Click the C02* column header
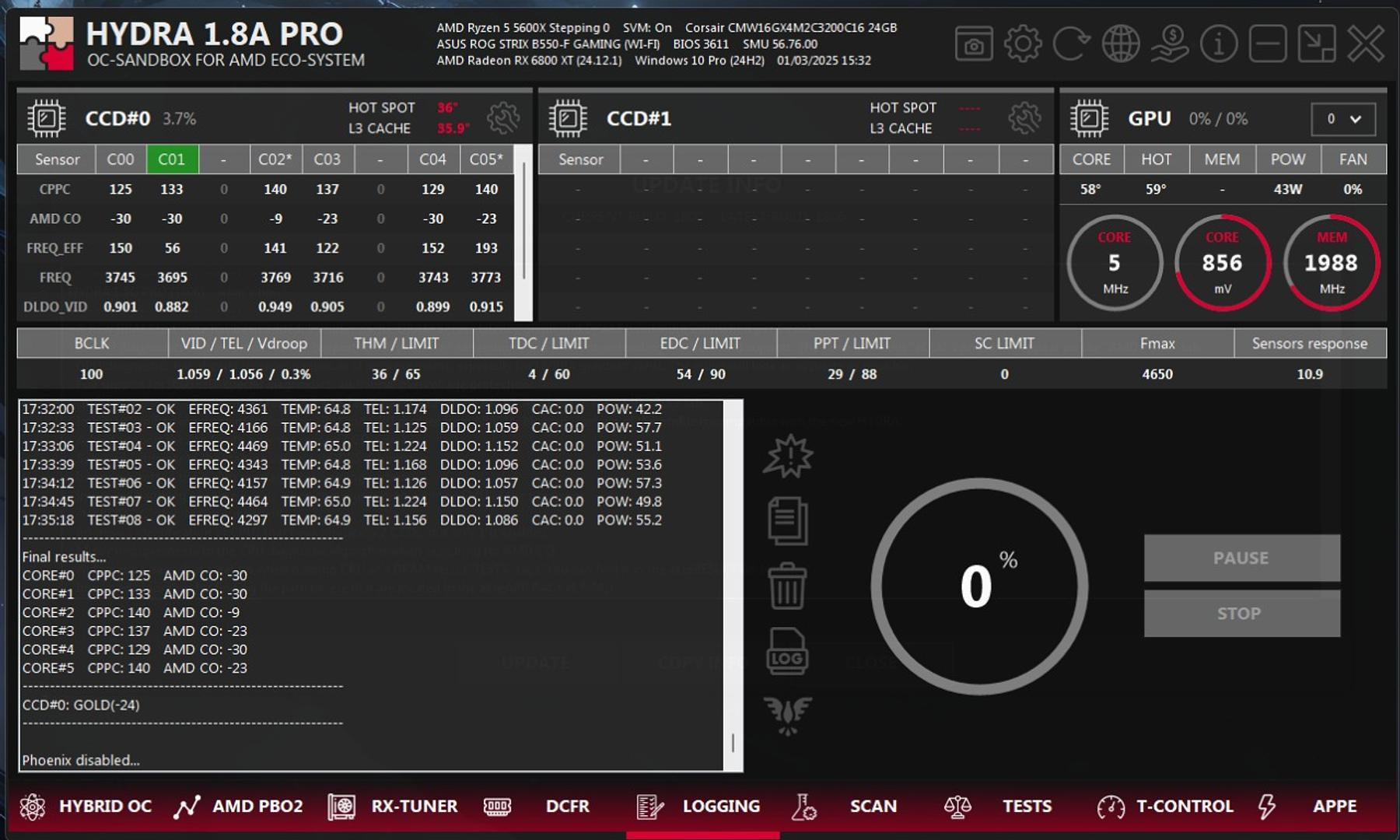1400x840 pixels. [275, 159]
